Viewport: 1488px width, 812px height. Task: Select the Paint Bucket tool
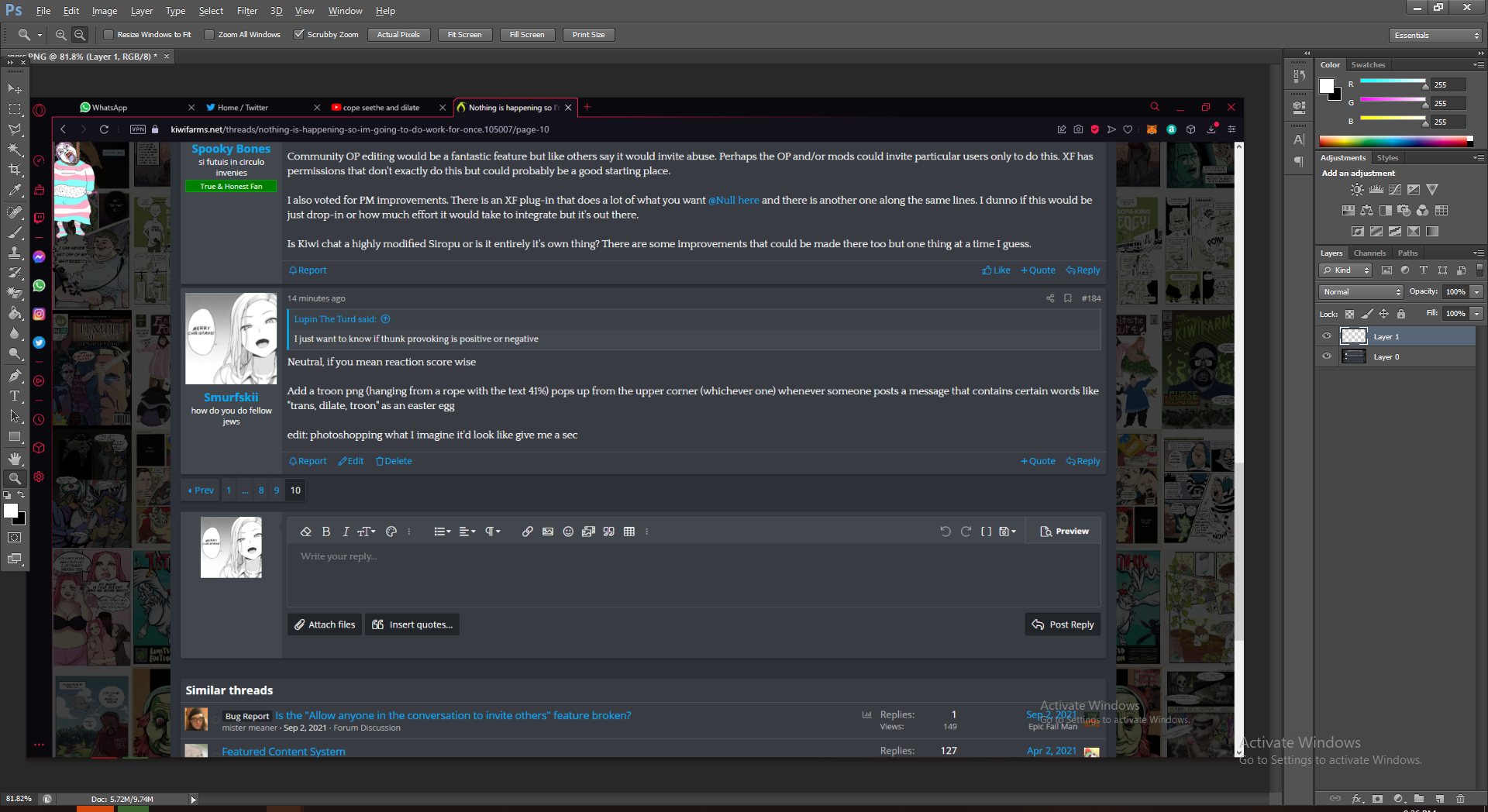coord(15,313)
